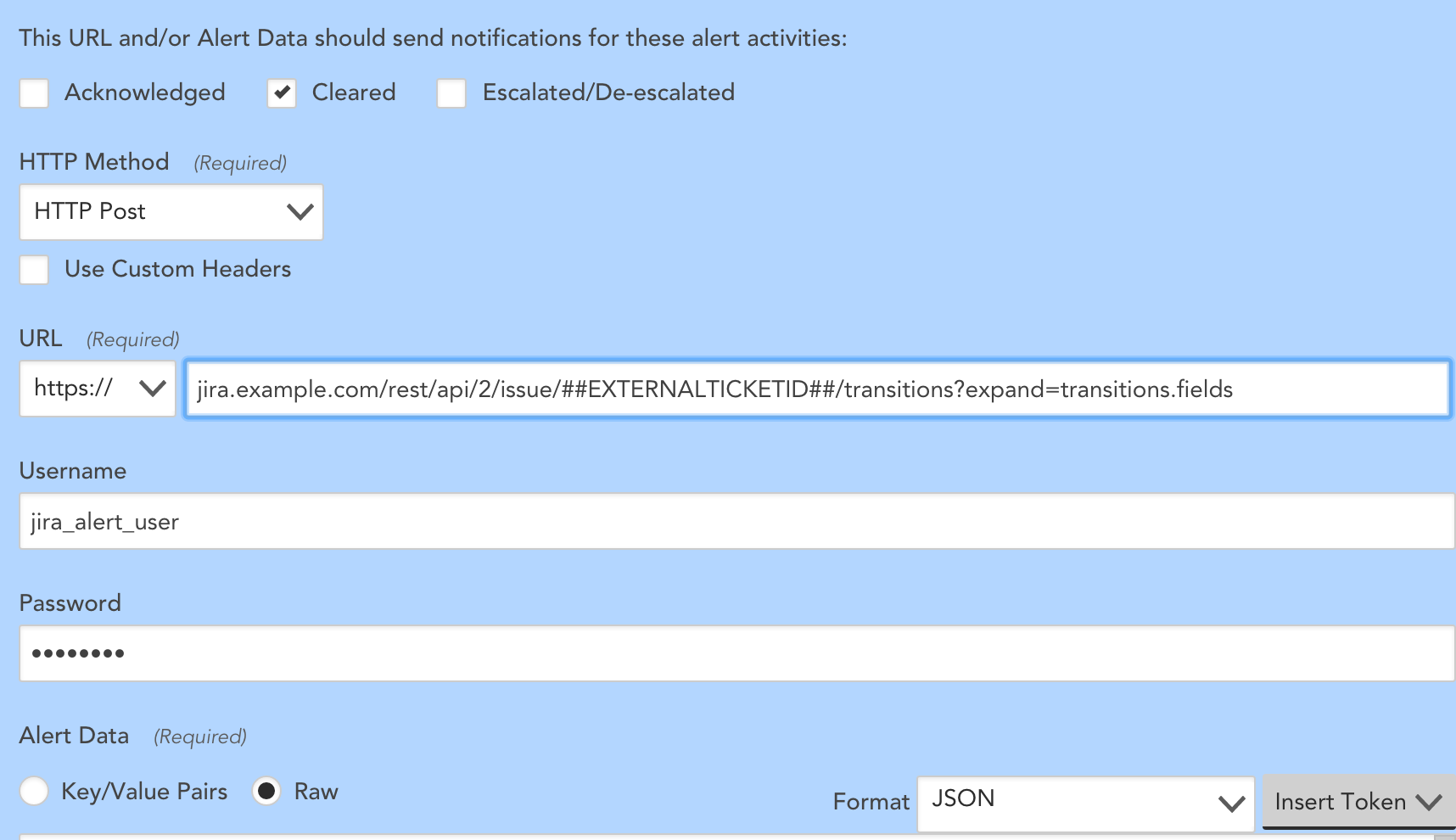The image size is (1456, 840).
Task: Tick the Escalated/De-escalated checkbox
Action: pos(451,93)
